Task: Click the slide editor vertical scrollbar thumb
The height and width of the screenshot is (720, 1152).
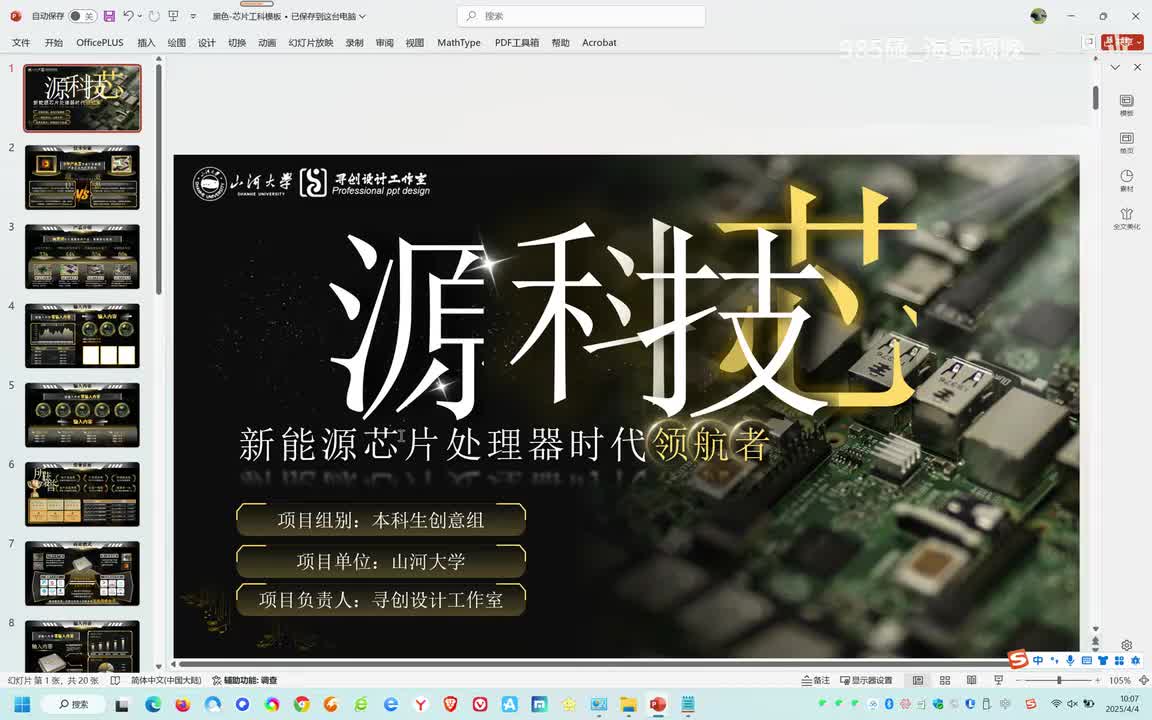Action: point(1095,98)
